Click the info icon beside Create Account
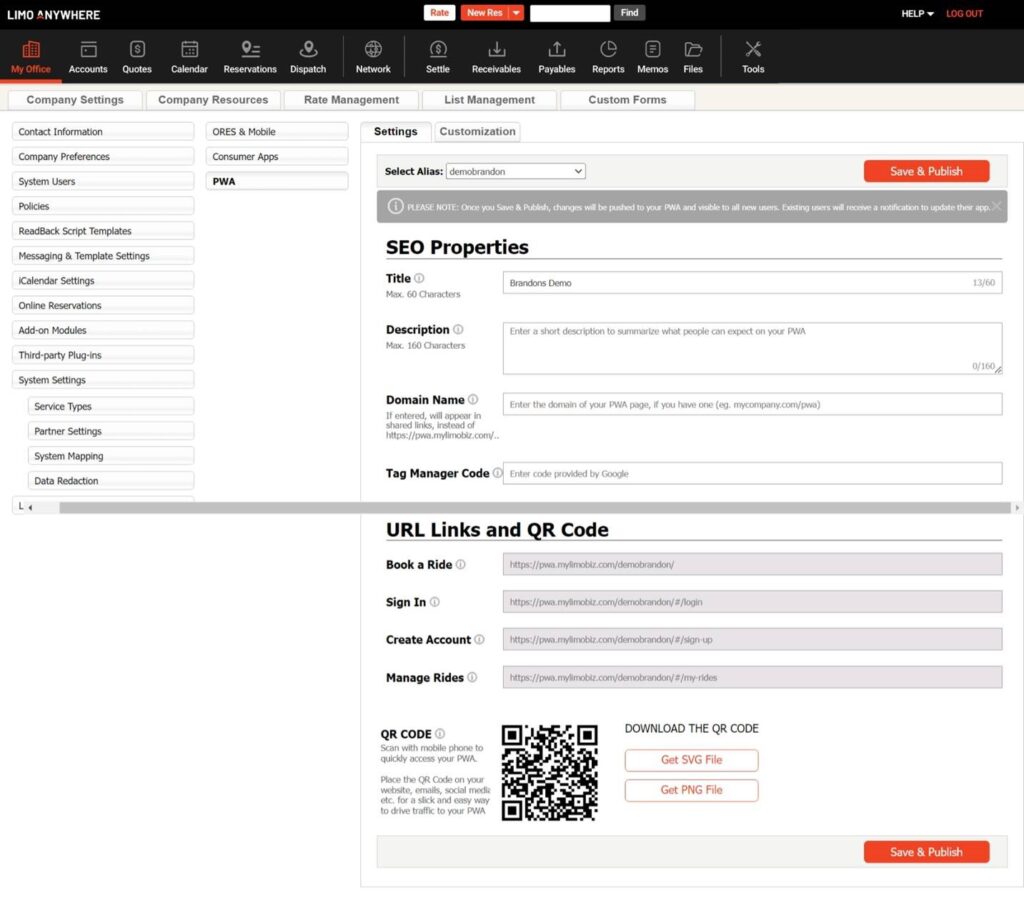The height and width of the screenshot is (898, 1024). point(479,639)
